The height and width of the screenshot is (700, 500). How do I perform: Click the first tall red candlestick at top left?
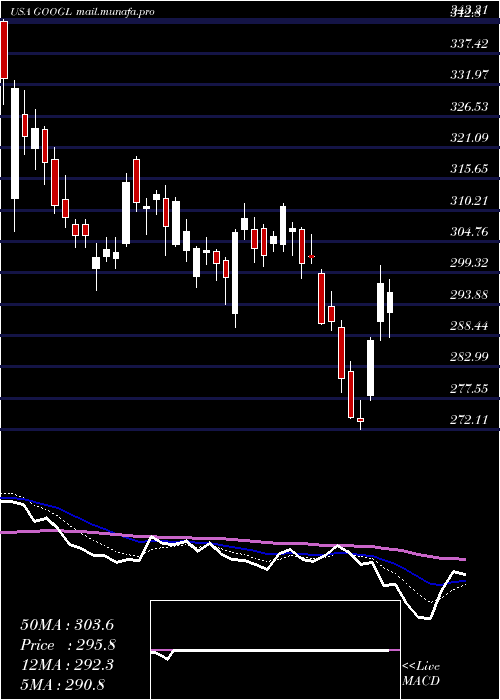[x=4, y=50]
